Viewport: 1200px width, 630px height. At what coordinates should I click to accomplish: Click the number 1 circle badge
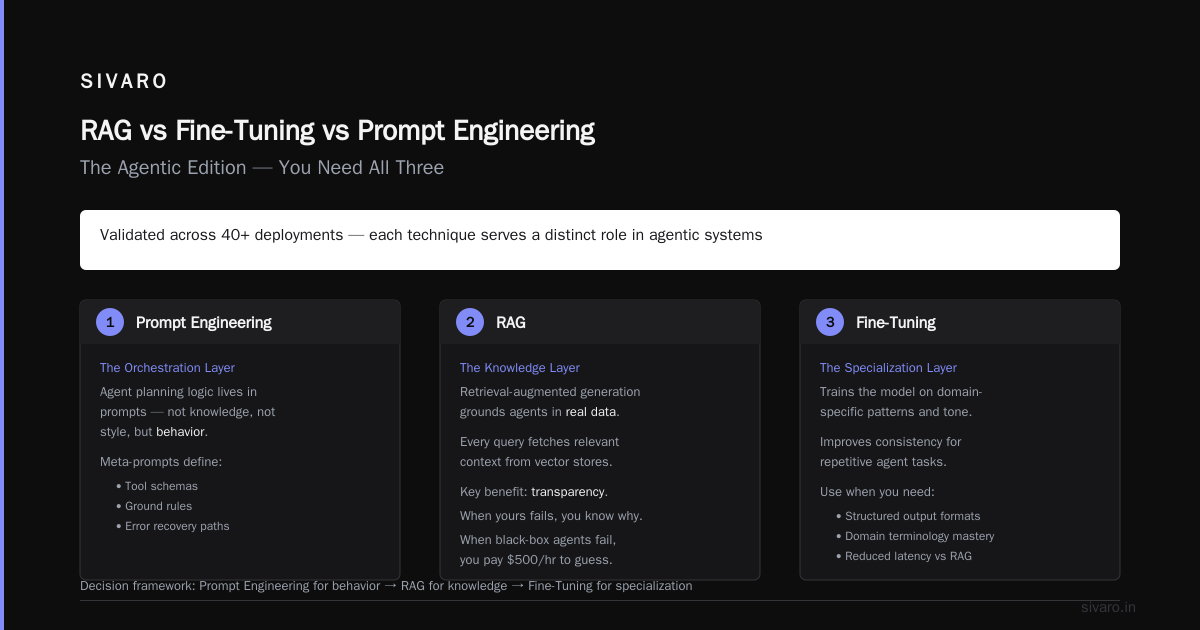click(x=110, y=322)
